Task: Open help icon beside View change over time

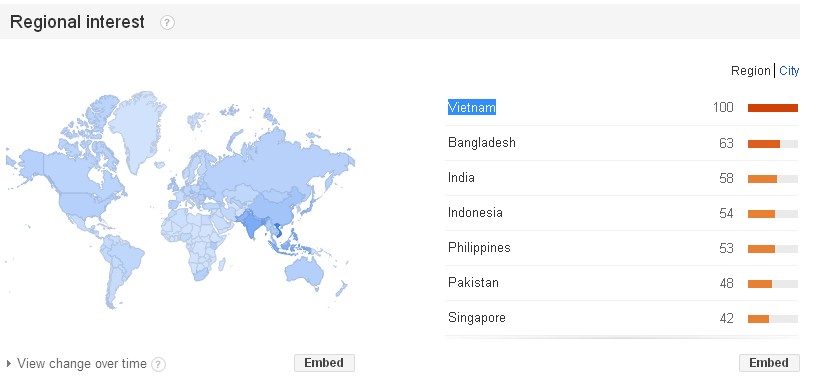Action: click(158, 364)
